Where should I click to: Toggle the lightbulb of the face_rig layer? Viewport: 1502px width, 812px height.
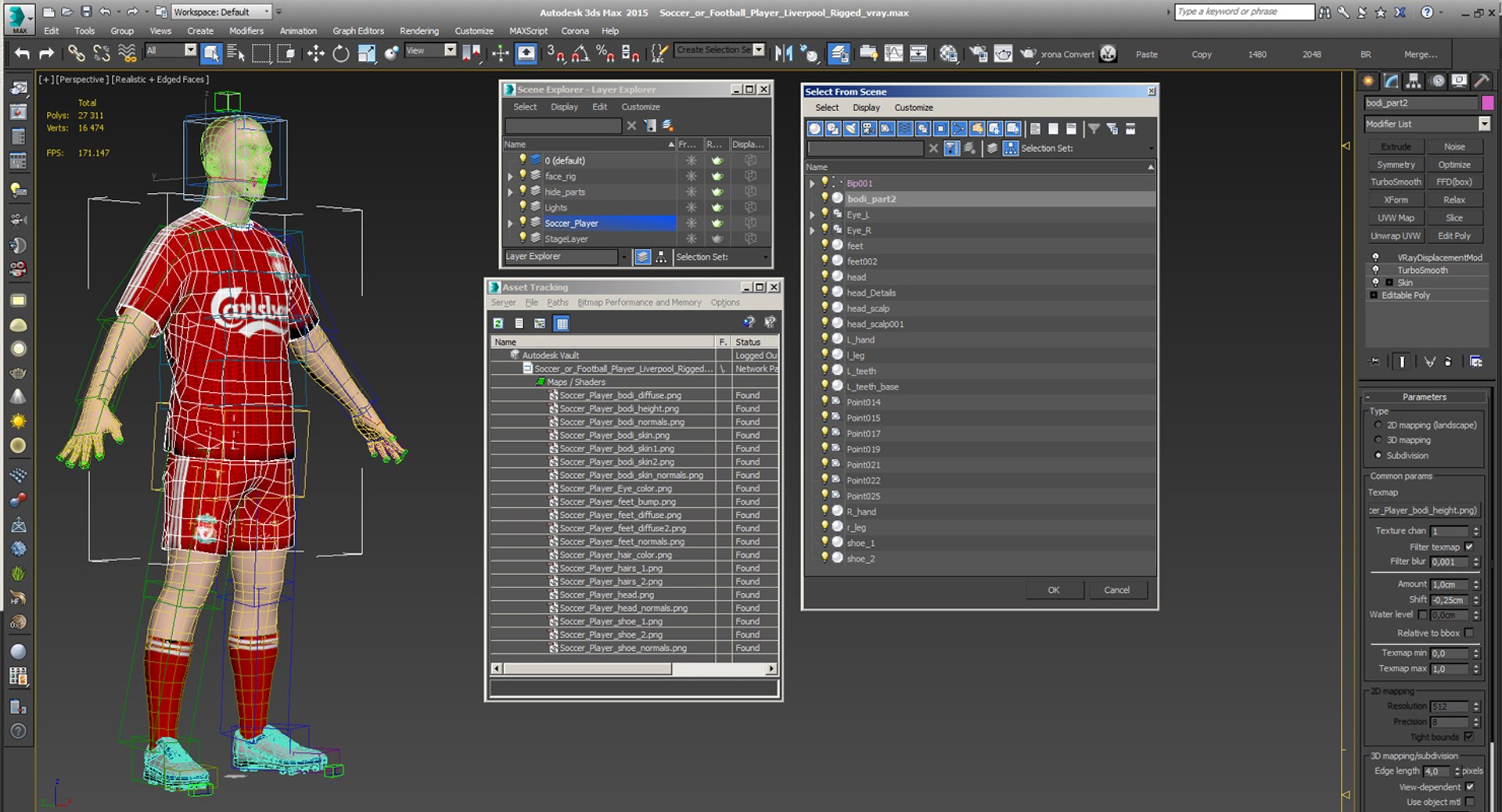tap(523, 175)
